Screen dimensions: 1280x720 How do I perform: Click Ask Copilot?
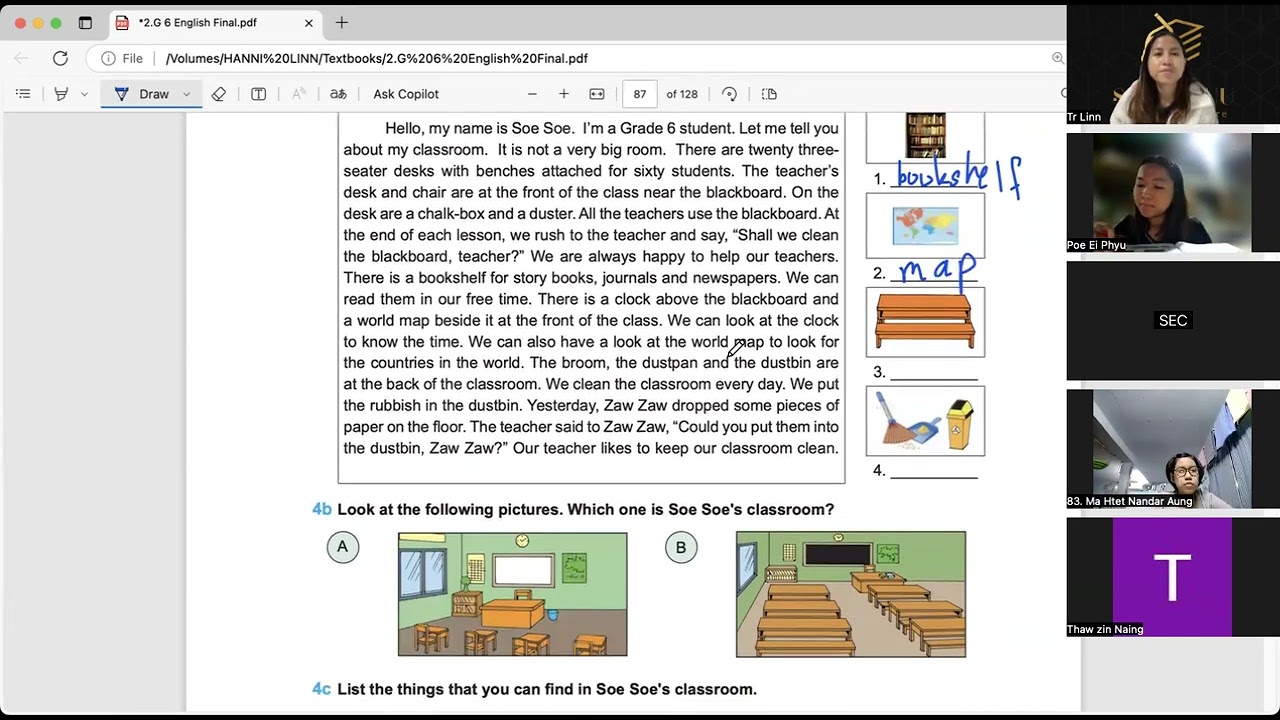coord(406,94)
